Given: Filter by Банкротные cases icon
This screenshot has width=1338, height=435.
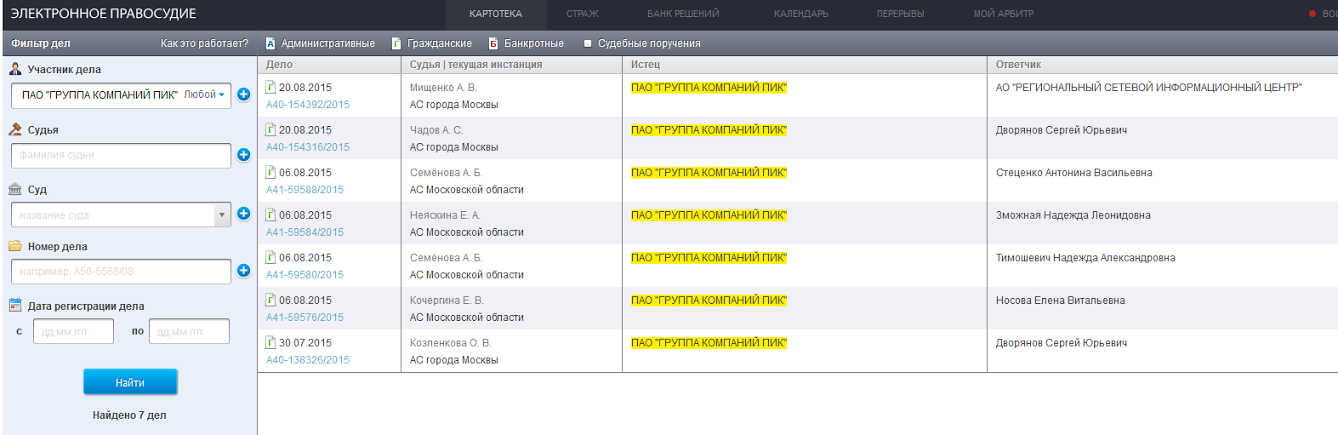Looking at the screenshot, I should pos(493,43).
